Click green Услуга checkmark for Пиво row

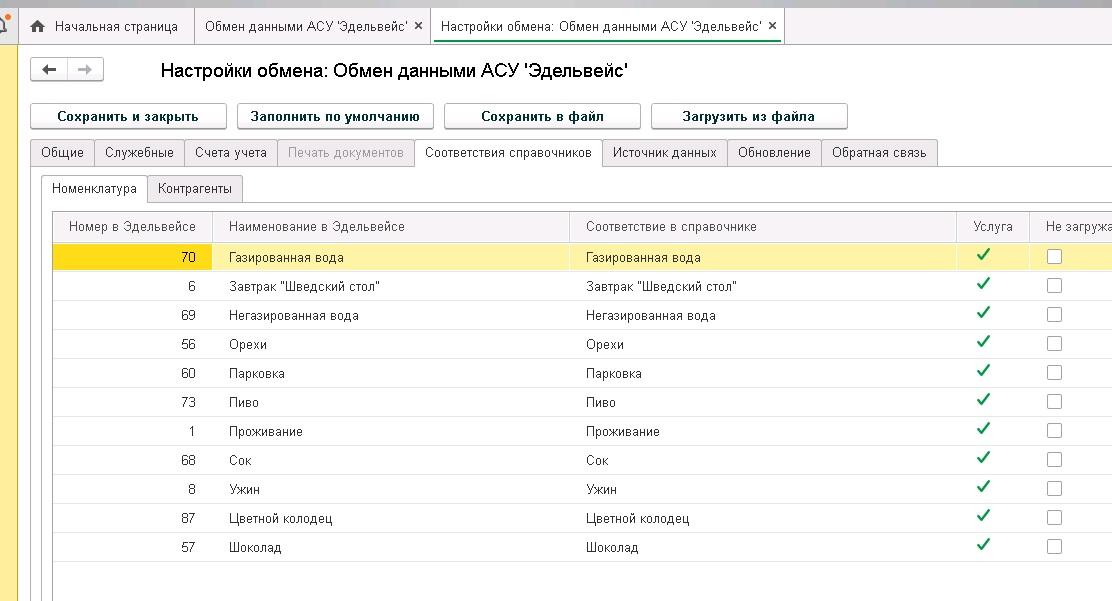tap(983, 401)
